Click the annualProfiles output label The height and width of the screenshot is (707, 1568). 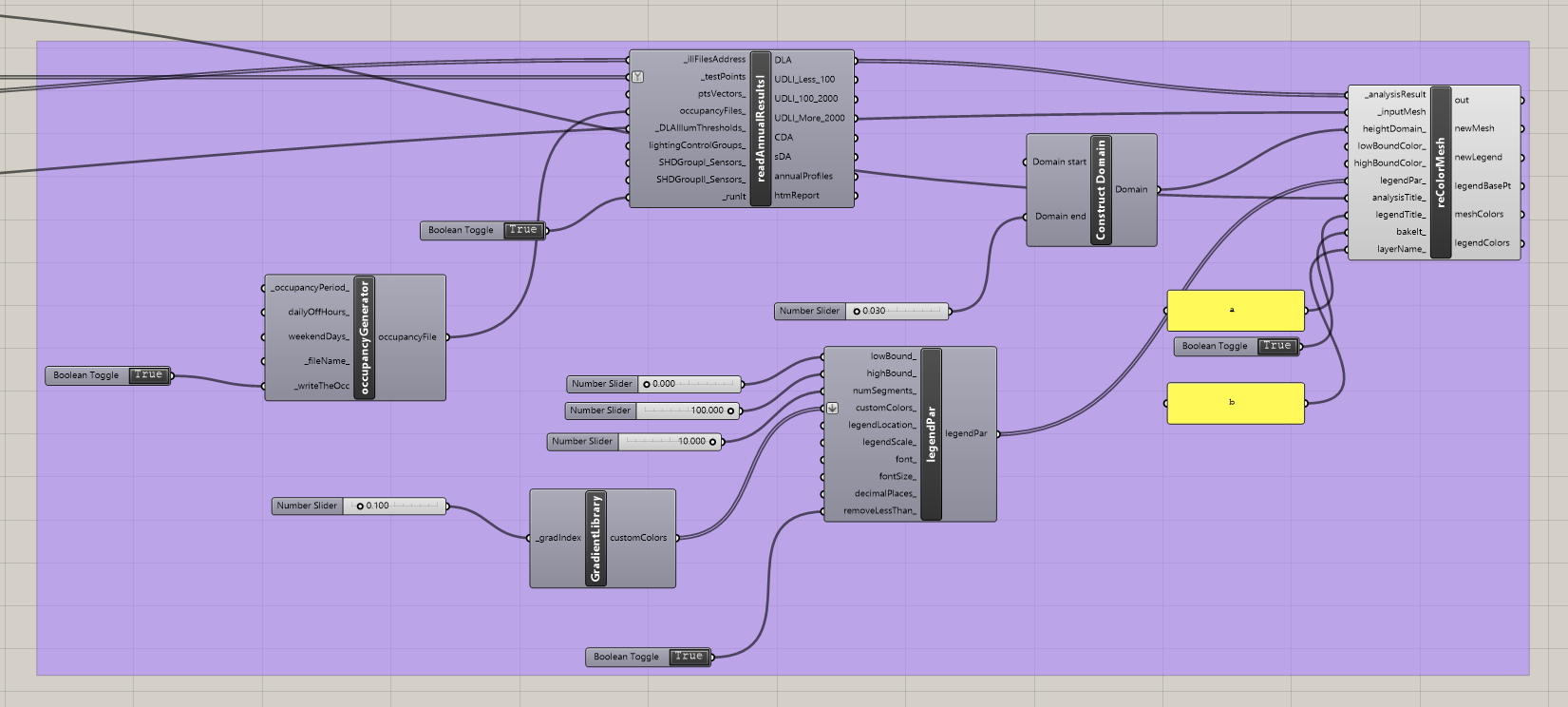803,176
